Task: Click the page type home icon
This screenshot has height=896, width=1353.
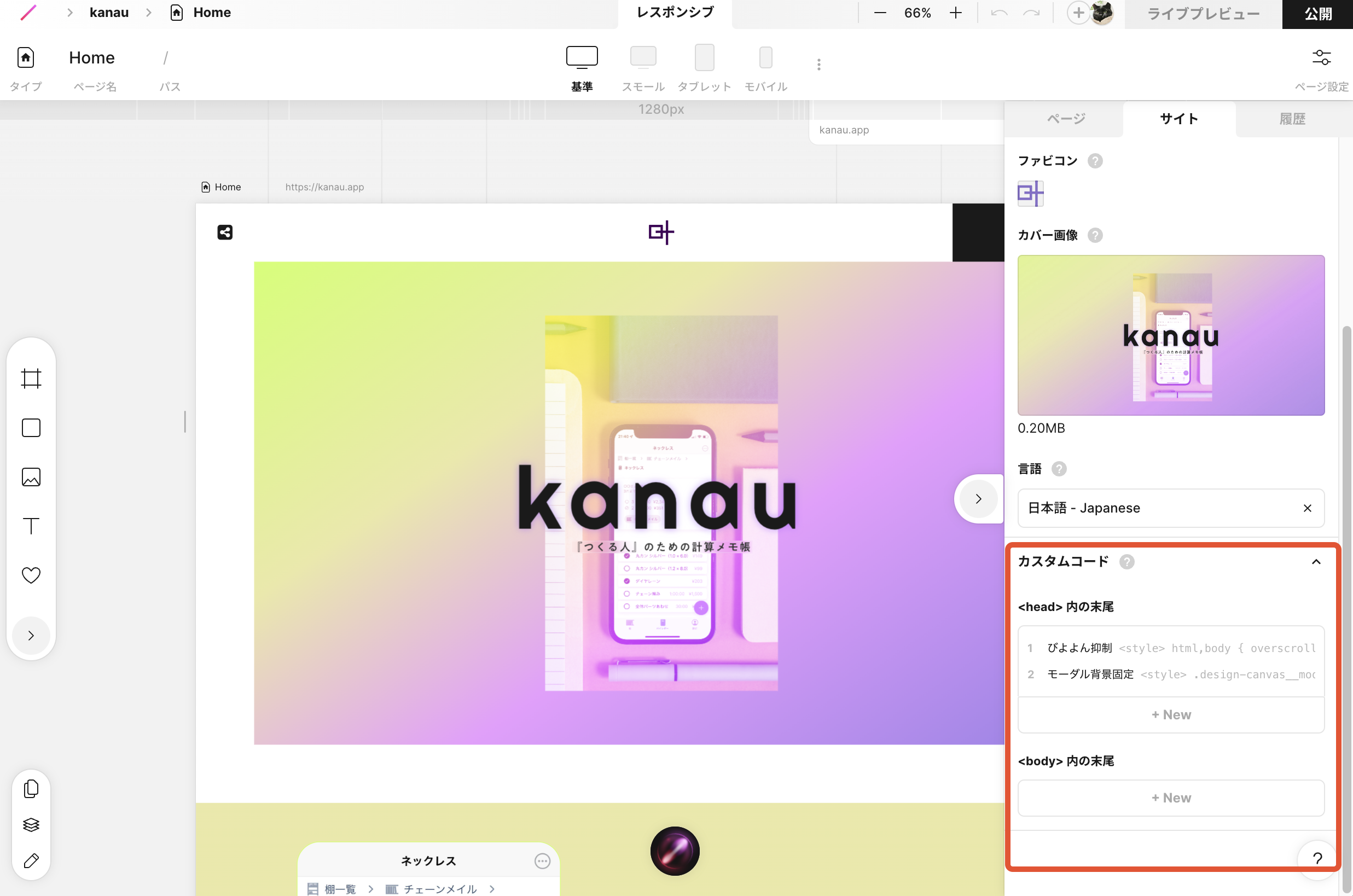Action: (x=26, y=58)
